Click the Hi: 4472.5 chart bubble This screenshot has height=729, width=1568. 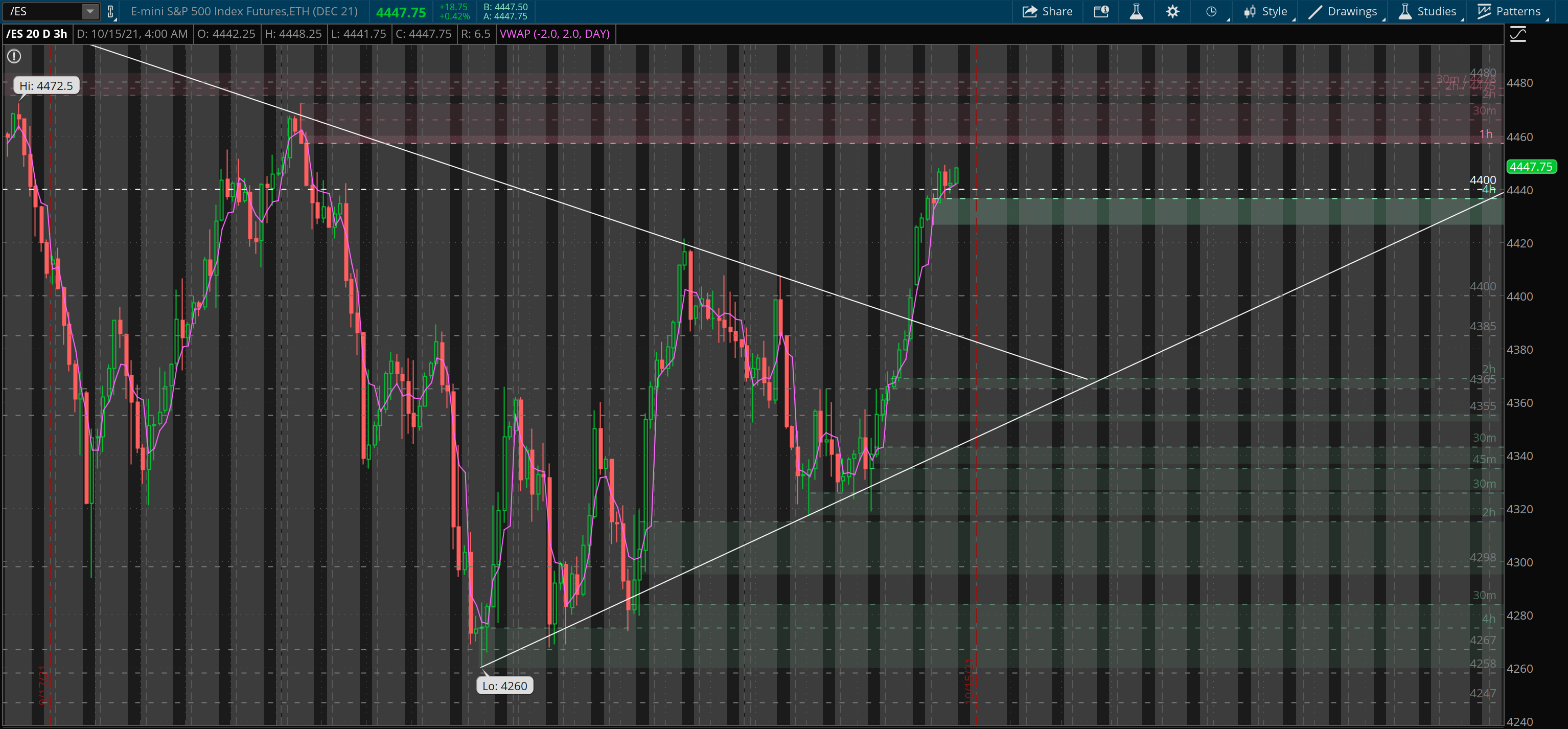point(47,86)
